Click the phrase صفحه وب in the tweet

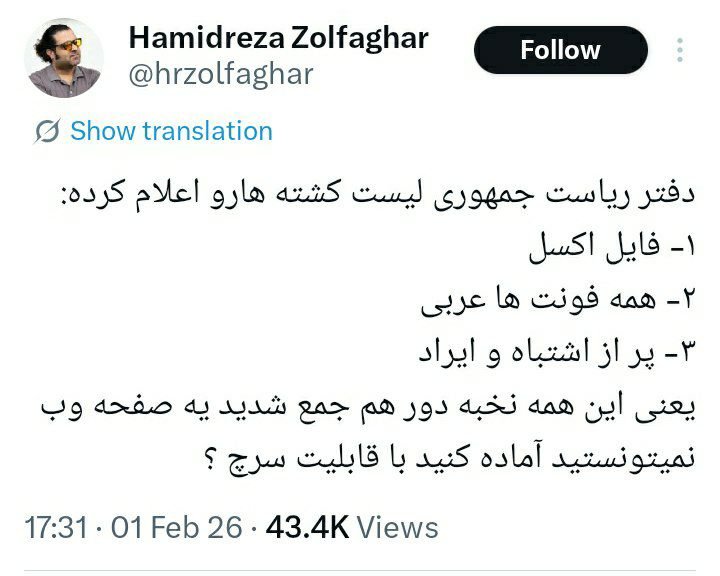[x=107, y=407]
